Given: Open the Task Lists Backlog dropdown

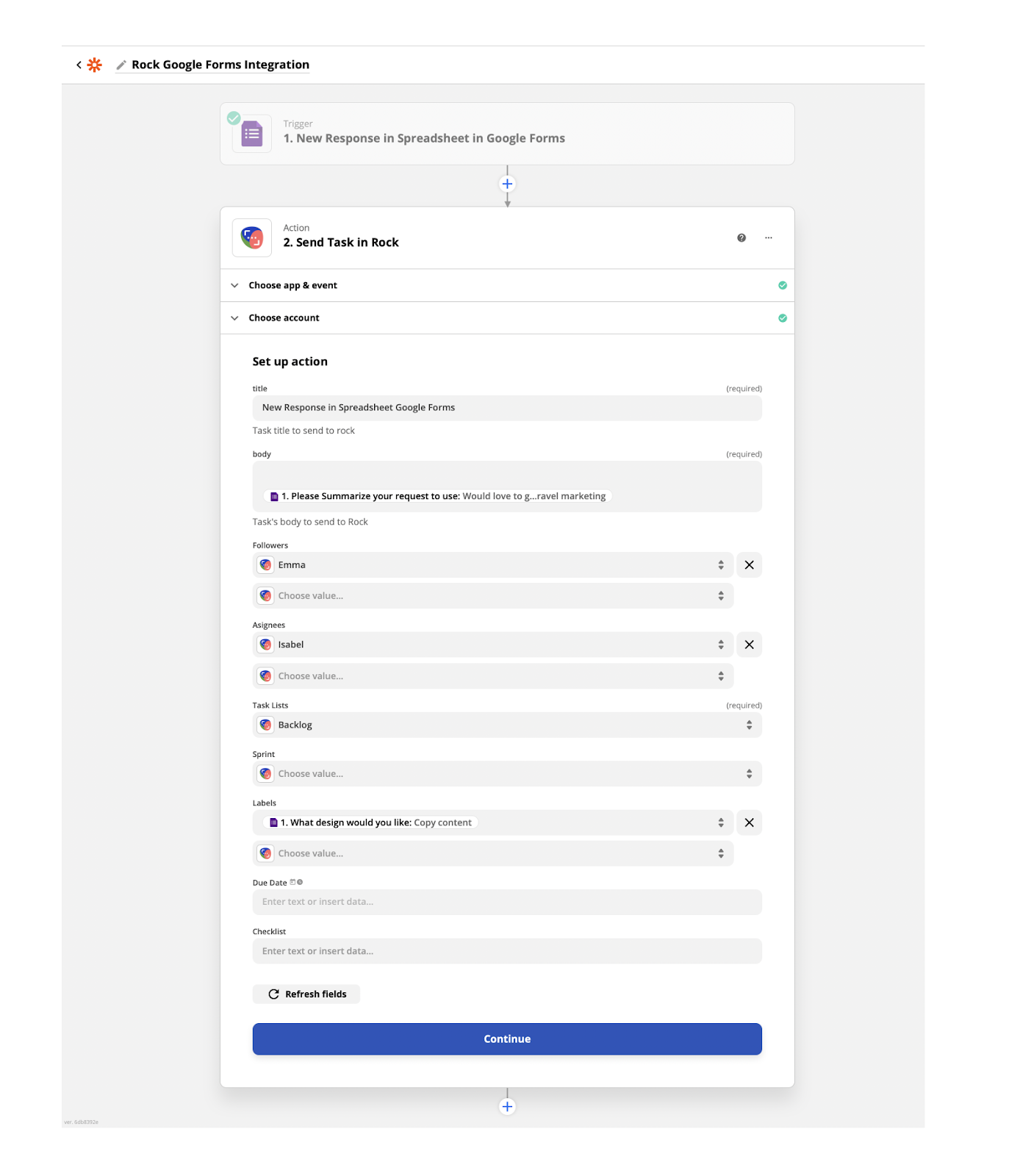Looking at the screenshot, I should pos(507,725).
